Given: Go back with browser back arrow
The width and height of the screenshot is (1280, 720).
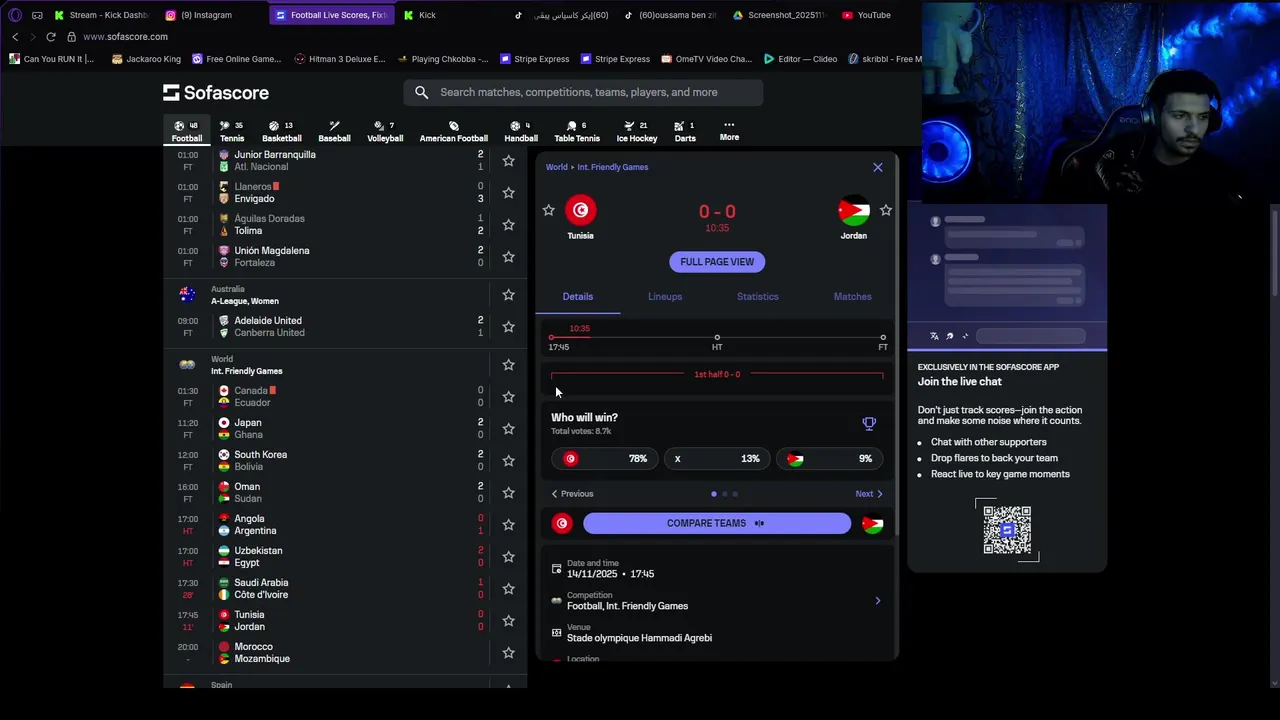Looking at the screenshot, I should click(15, 37).
